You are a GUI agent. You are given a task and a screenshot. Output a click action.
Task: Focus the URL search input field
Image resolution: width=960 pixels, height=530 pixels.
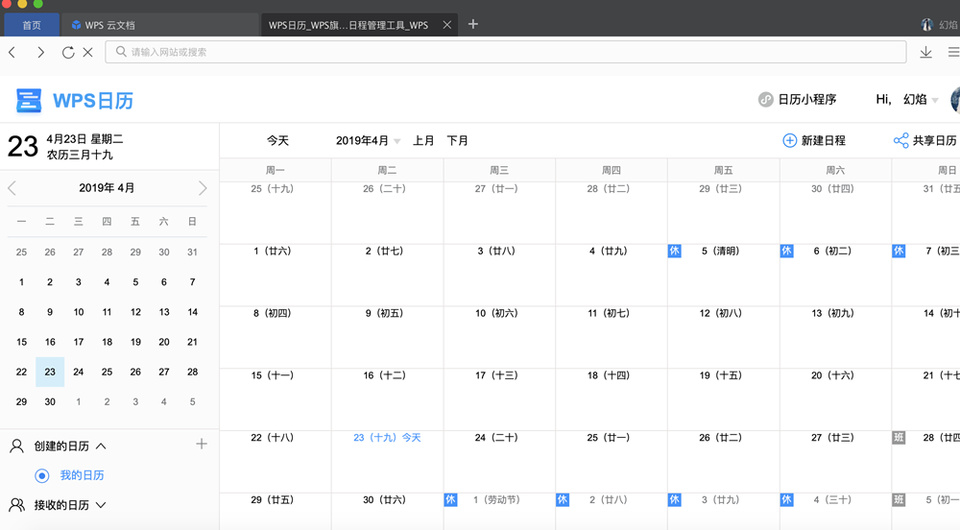click(506, 52)
